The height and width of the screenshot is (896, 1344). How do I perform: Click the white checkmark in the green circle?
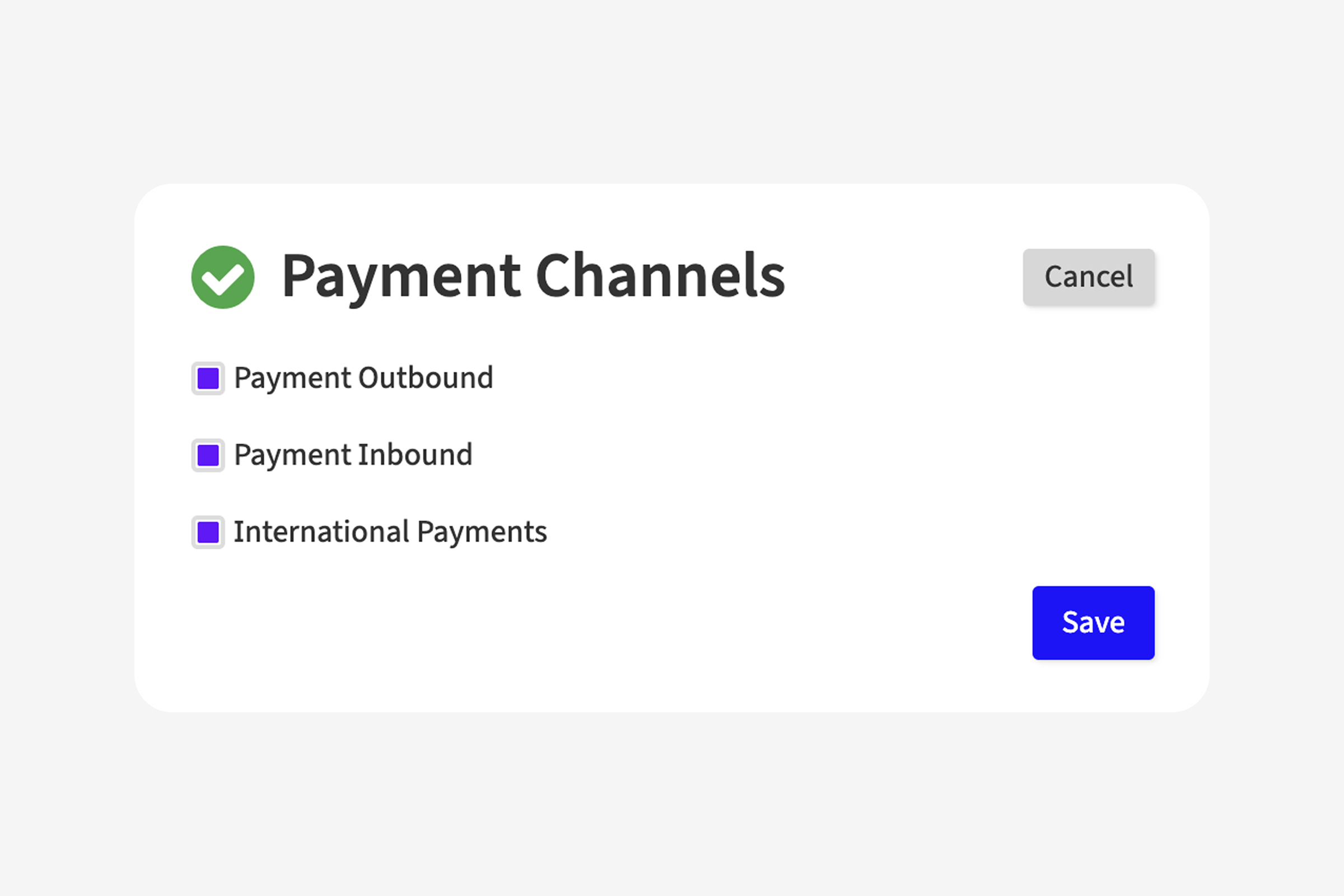click(222, 279)
